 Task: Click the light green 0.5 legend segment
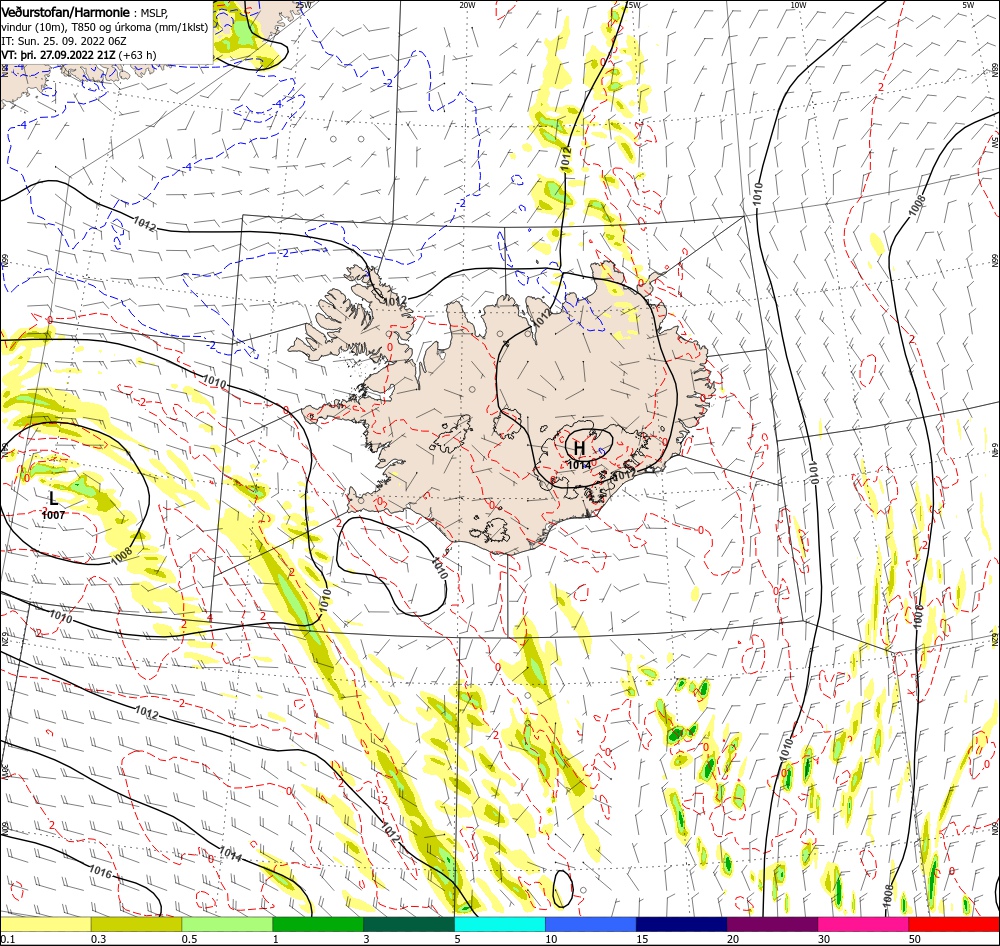pyautogui.click(x=227, y=925)
